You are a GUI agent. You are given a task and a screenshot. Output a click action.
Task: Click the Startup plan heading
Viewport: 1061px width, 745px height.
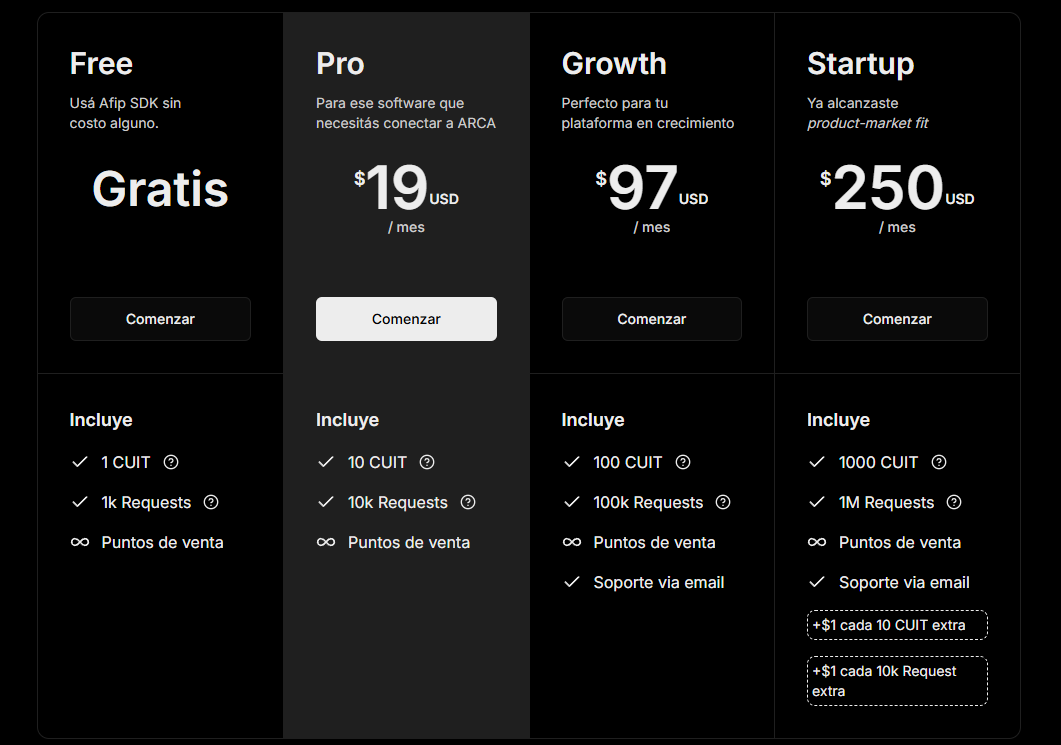tap(860, 63)
